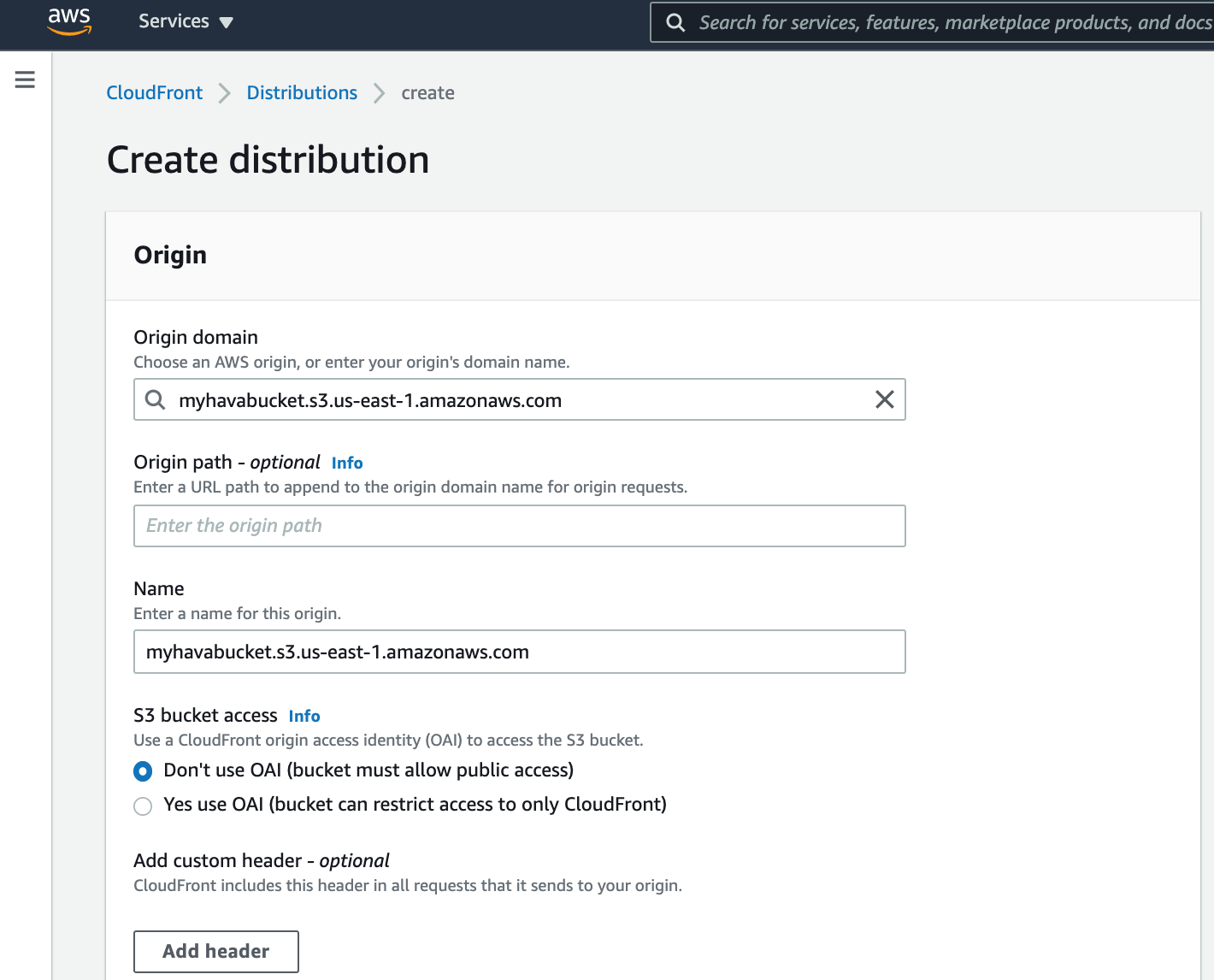
Task: Choose "Yes use OAI" for S3 bucket access
Action: click(143, 806)
